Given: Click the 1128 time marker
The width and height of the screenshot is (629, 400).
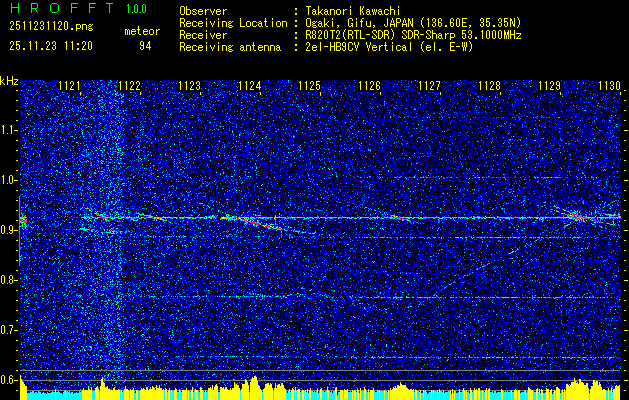Looking at the screenshot, I should click(x=489, y=86).
